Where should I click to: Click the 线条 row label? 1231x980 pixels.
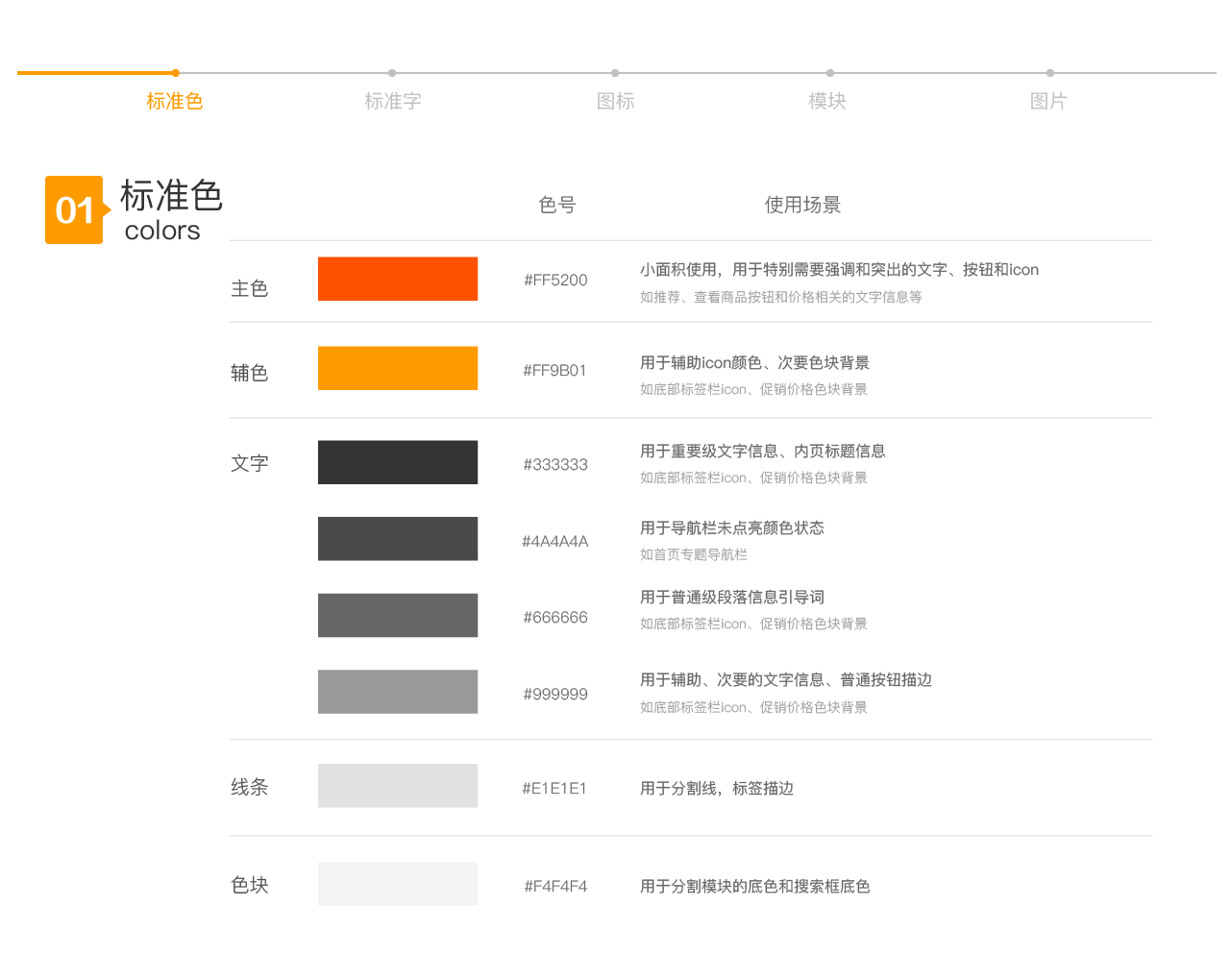(x=250, y=787)
